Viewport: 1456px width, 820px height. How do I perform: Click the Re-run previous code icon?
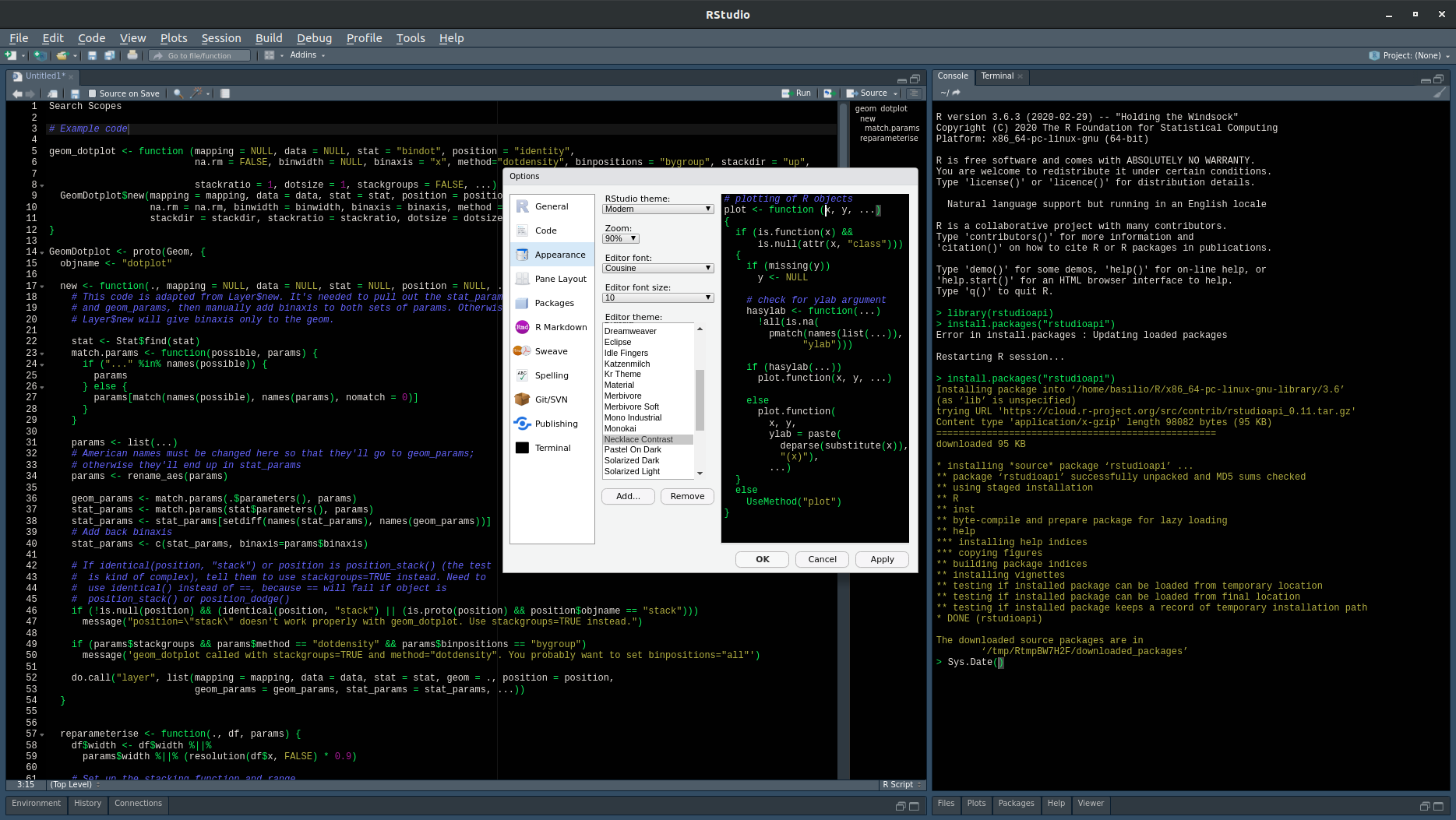pos(828,93)
